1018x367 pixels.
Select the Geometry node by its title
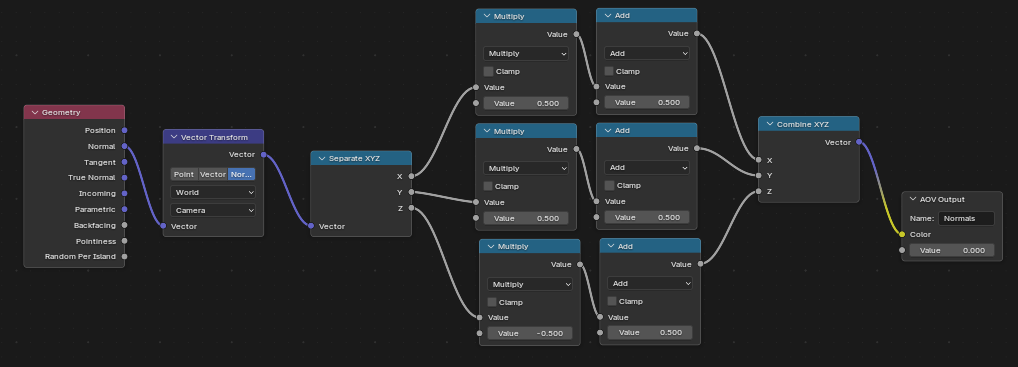(61, 112)
